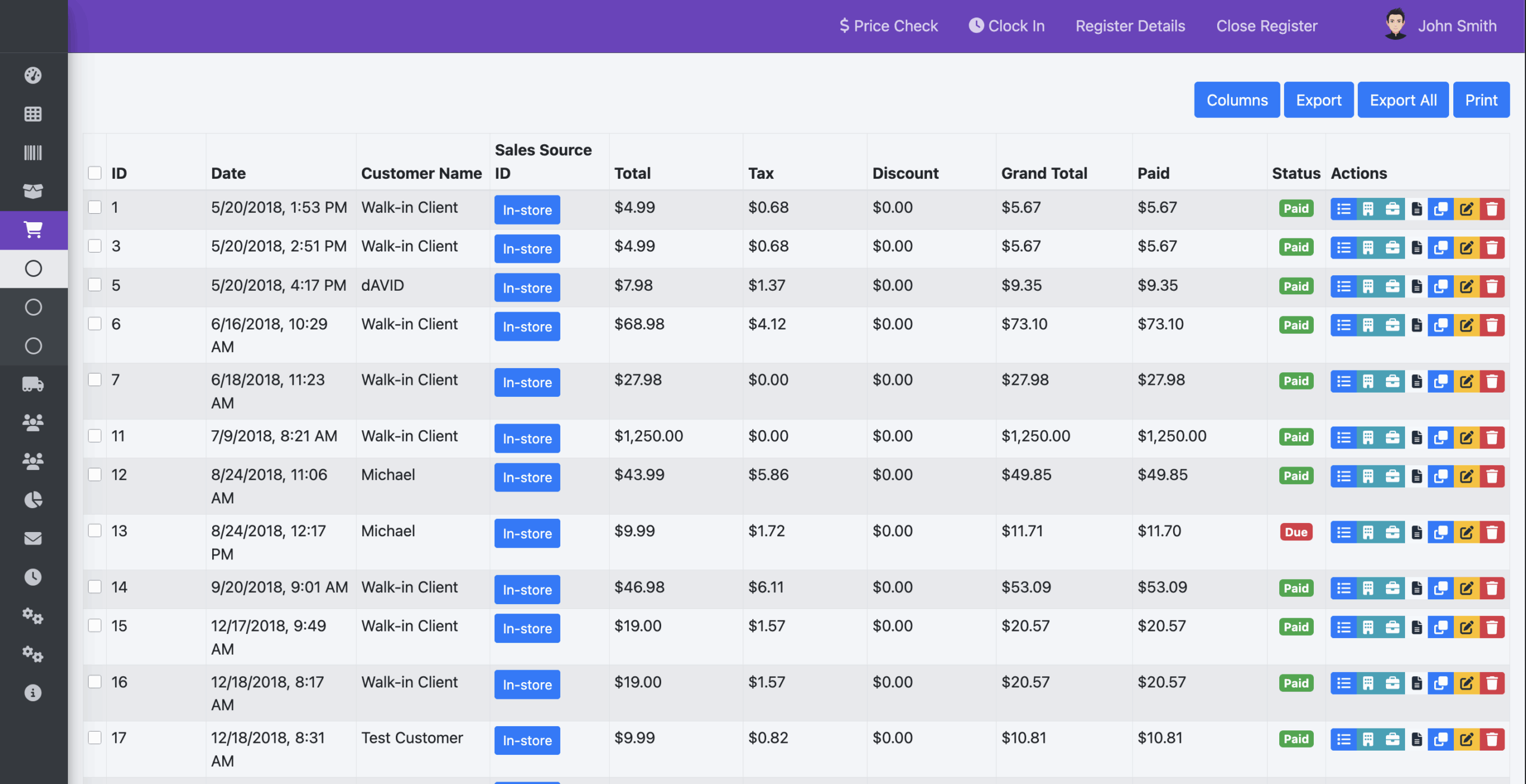Click the barcode icon in sidebar
The width and height of the screenshot is (1526, 784).
click(33, 153)
